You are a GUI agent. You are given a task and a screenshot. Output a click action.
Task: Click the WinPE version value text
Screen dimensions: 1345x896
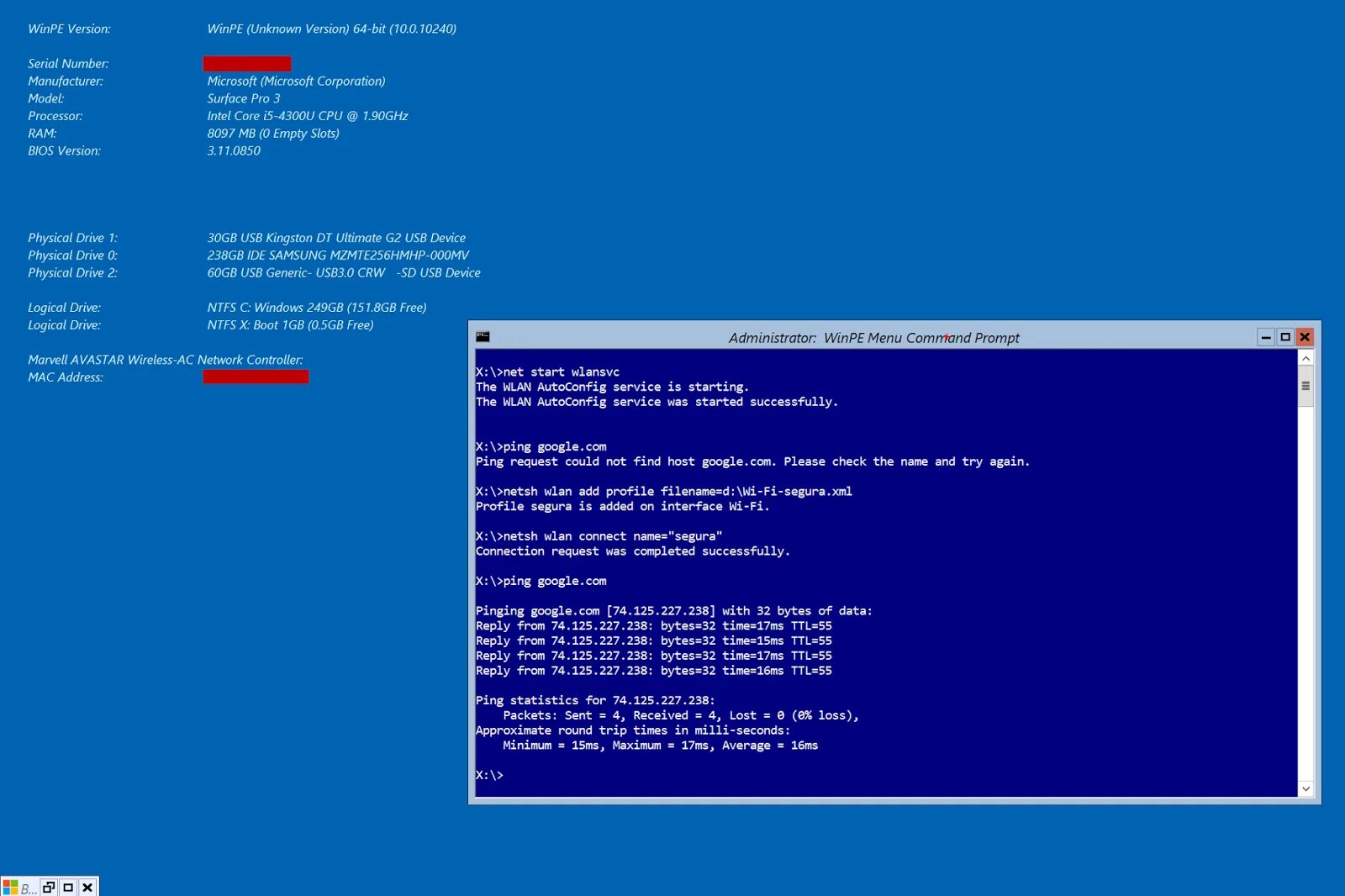click(332, 29)
